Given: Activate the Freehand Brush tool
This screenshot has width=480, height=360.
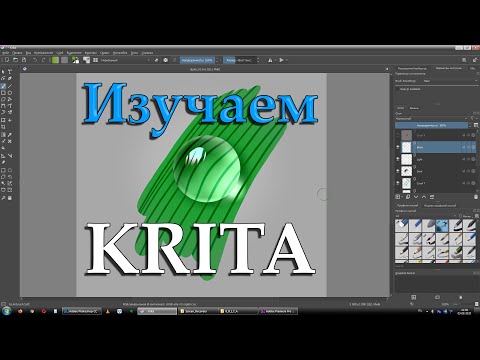Looking at the screenshot, I should [3, 86].
